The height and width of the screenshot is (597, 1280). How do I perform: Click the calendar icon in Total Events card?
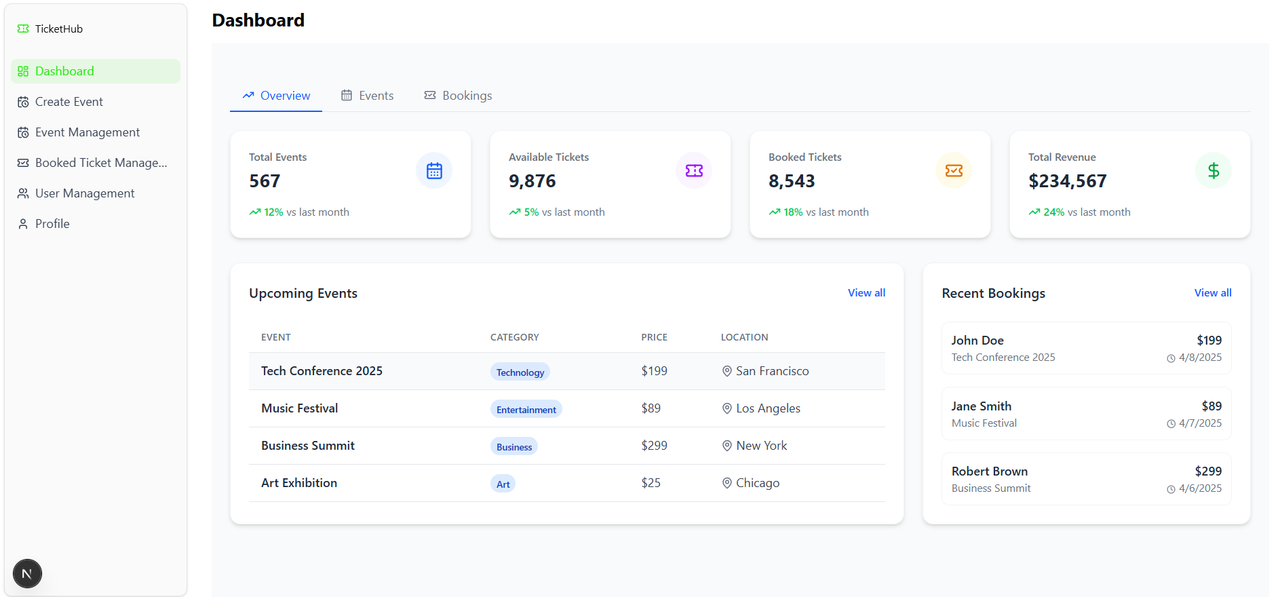coord(434,171)
